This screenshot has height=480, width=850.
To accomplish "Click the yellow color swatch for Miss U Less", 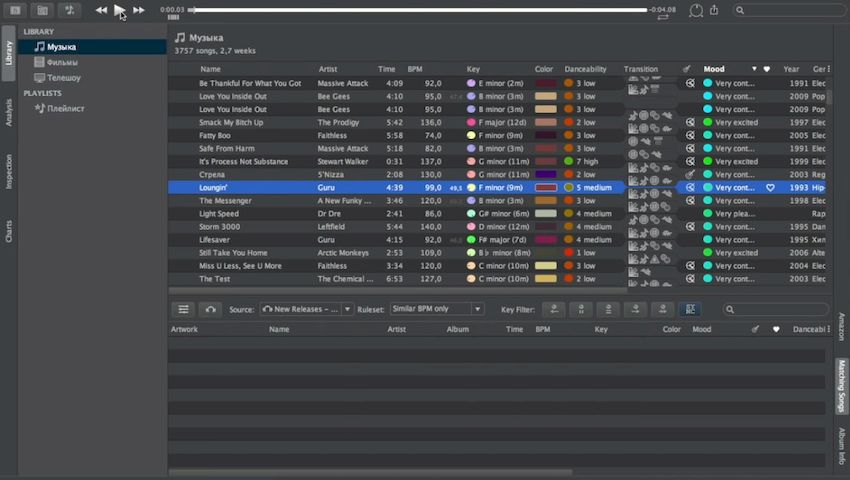I will click(x=546, y=266).
